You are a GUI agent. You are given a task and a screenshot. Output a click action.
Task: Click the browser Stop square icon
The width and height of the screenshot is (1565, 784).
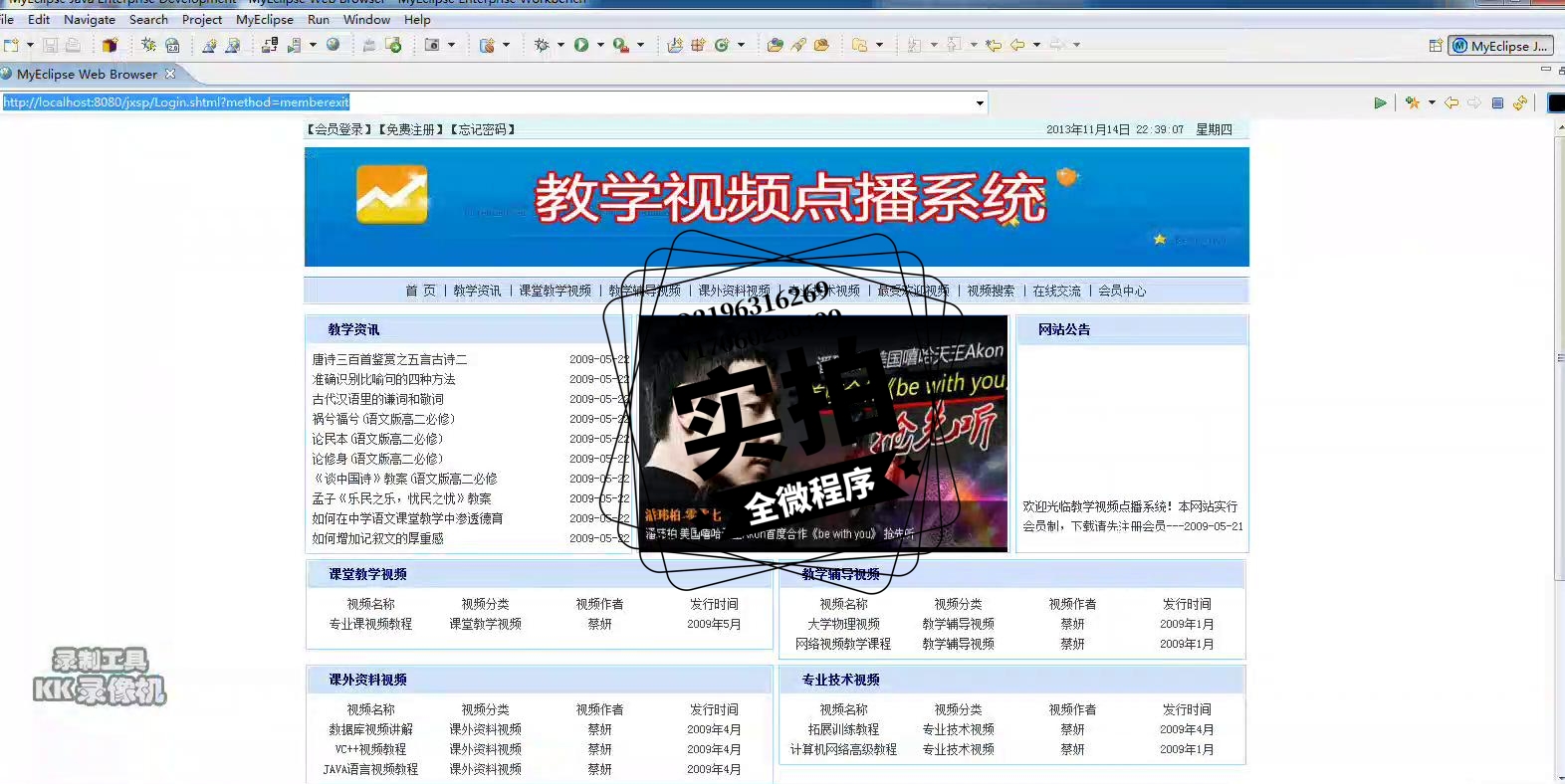coord(1497,102)
